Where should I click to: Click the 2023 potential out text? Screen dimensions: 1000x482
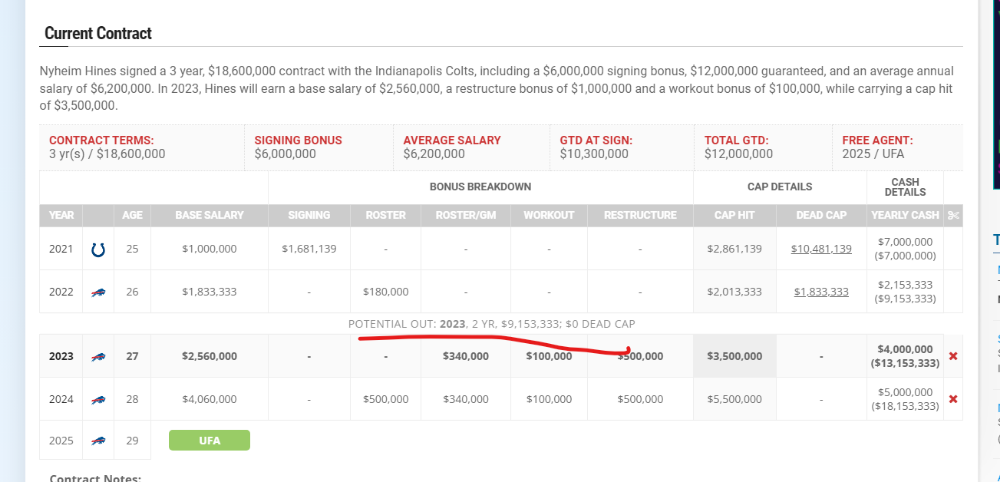pos(491,324)
